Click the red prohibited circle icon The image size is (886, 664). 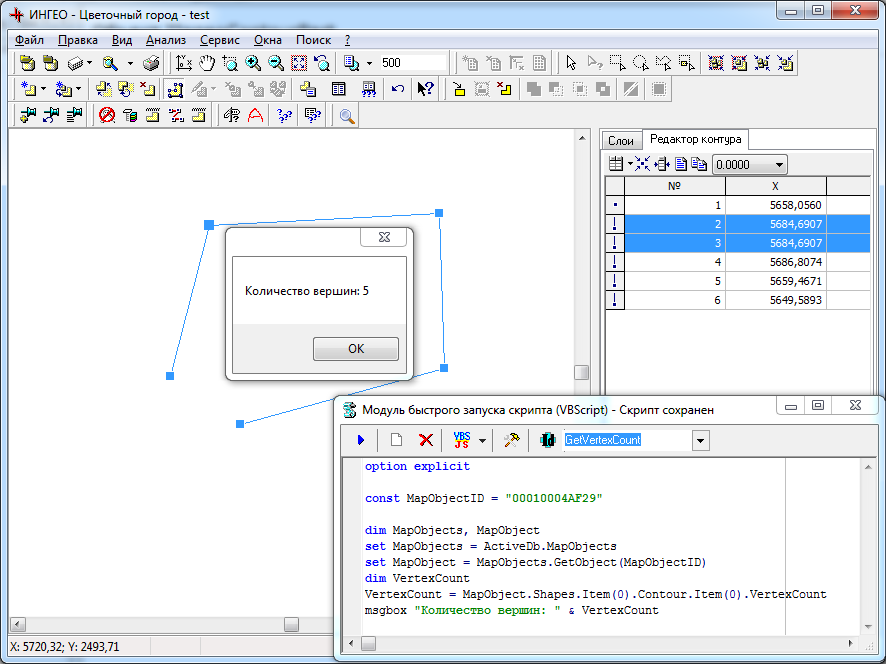107,115
